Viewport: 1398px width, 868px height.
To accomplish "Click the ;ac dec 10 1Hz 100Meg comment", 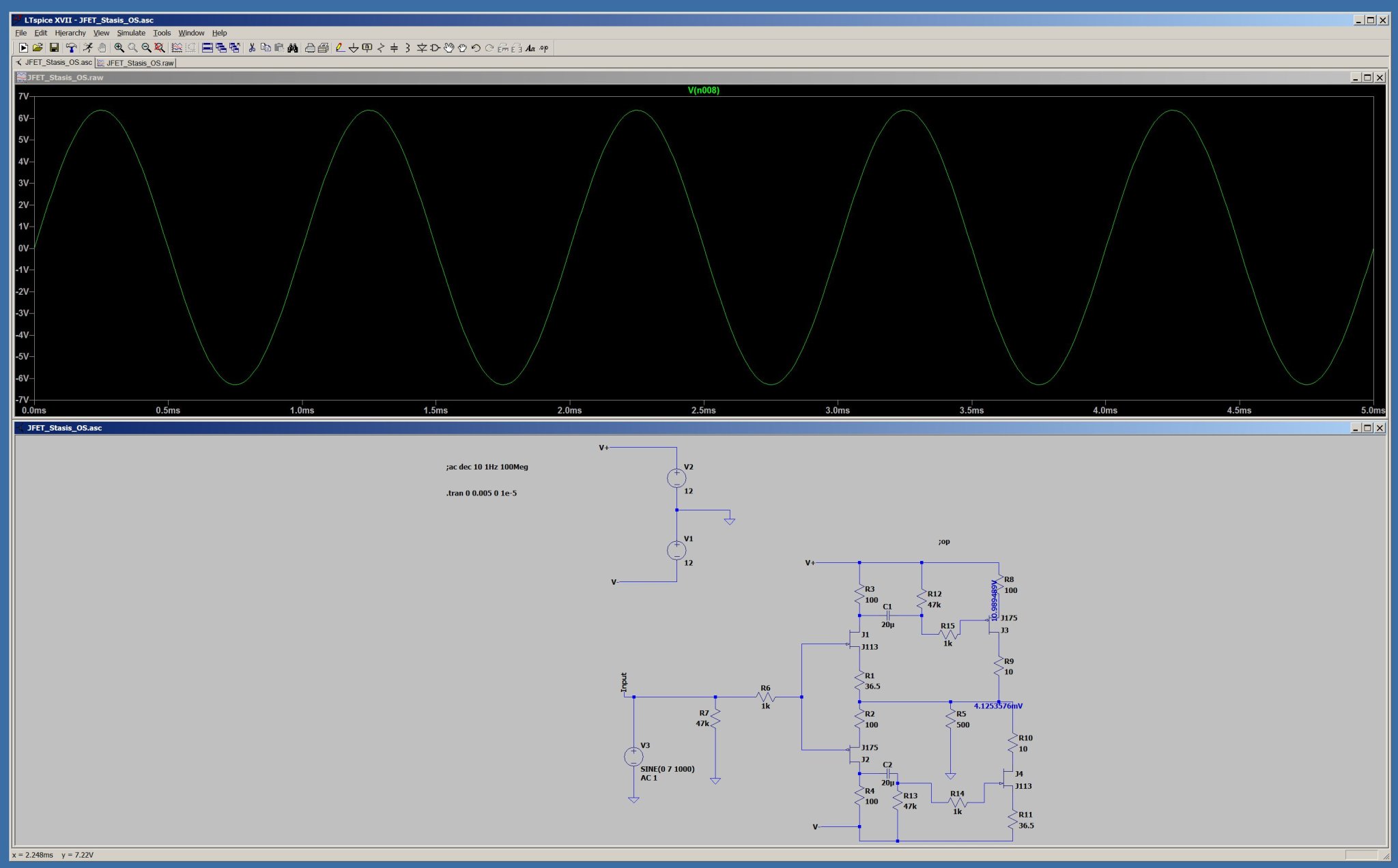I will (x=487, y=467).
